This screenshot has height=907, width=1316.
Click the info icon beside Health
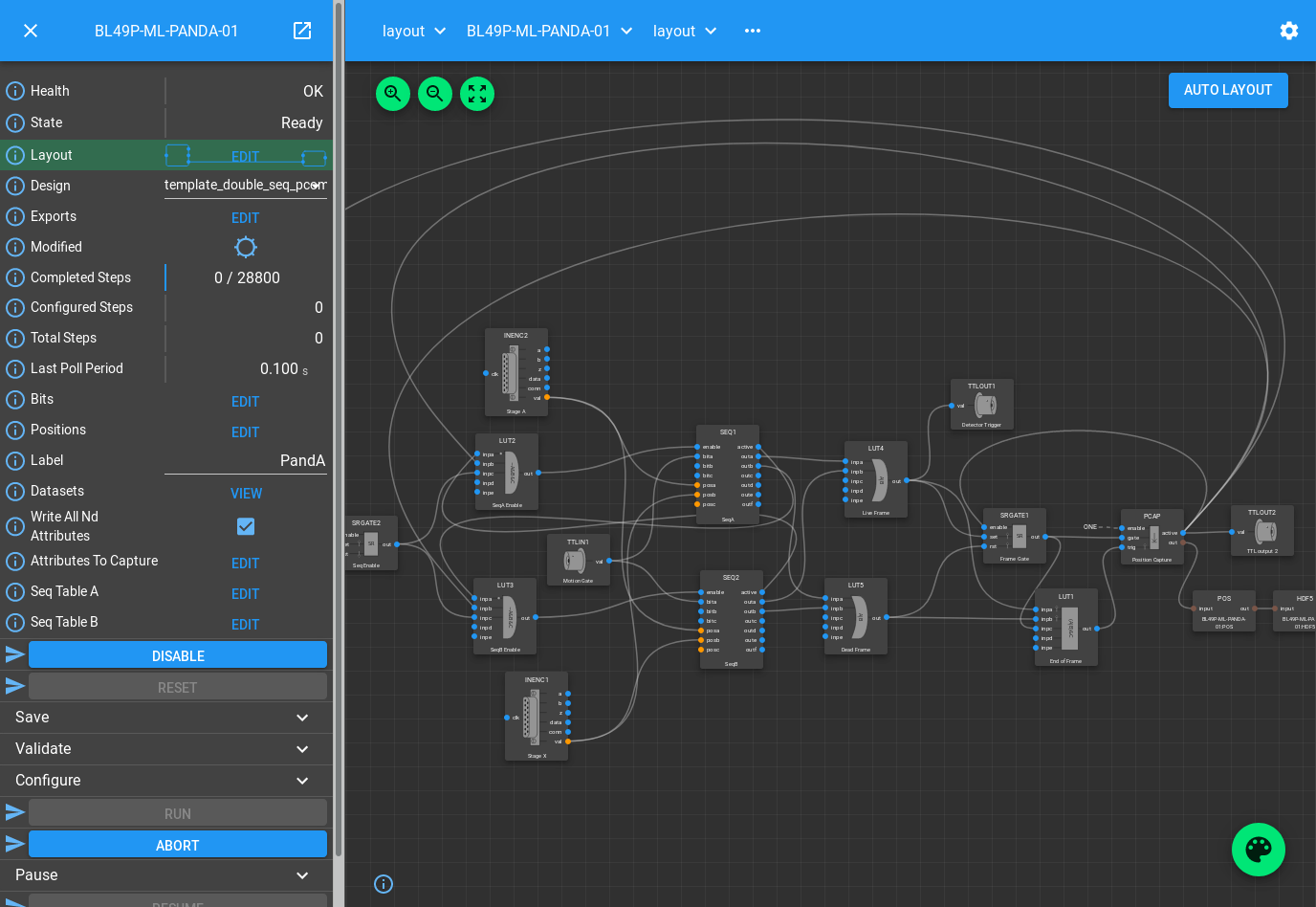15,91
